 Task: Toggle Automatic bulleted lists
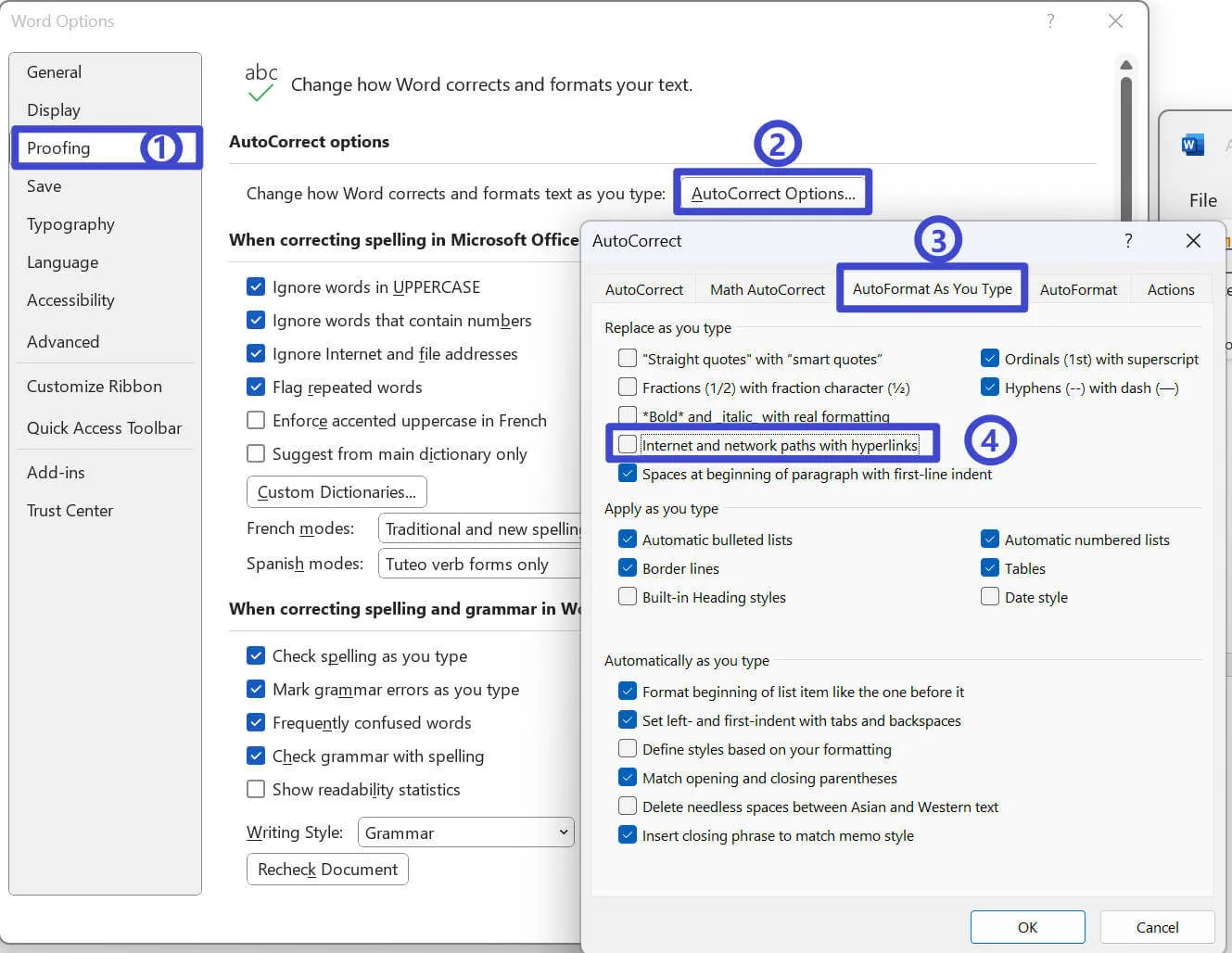[628, 539]
